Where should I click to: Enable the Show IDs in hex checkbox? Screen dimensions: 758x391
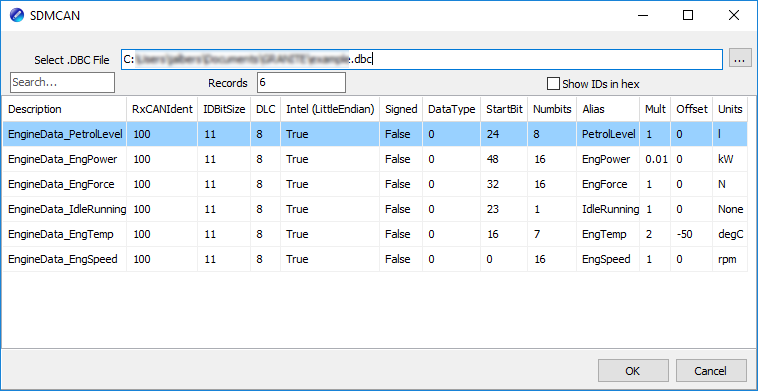point(553,84)
